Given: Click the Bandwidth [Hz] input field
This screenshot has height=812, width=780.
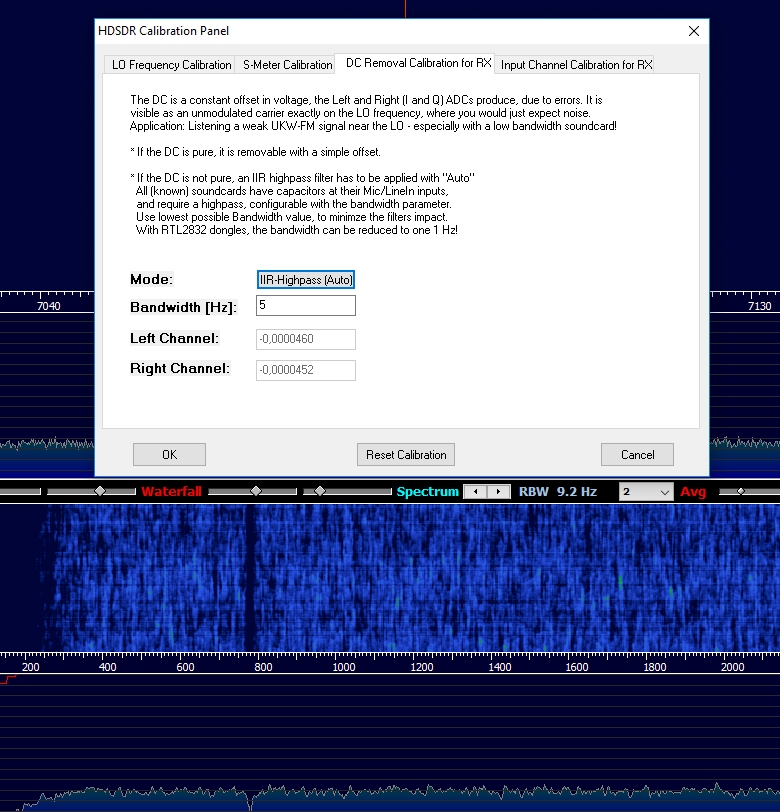Looking at the screenshot, I should [306, 306].
